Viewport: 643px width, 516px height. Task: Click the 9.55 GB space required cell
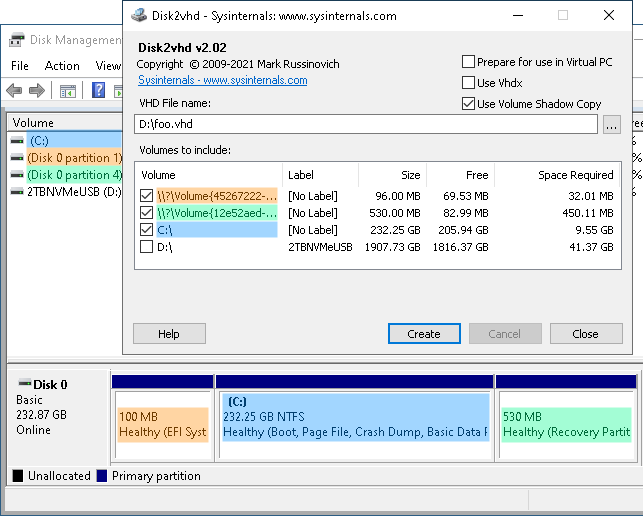pos(594,230)
